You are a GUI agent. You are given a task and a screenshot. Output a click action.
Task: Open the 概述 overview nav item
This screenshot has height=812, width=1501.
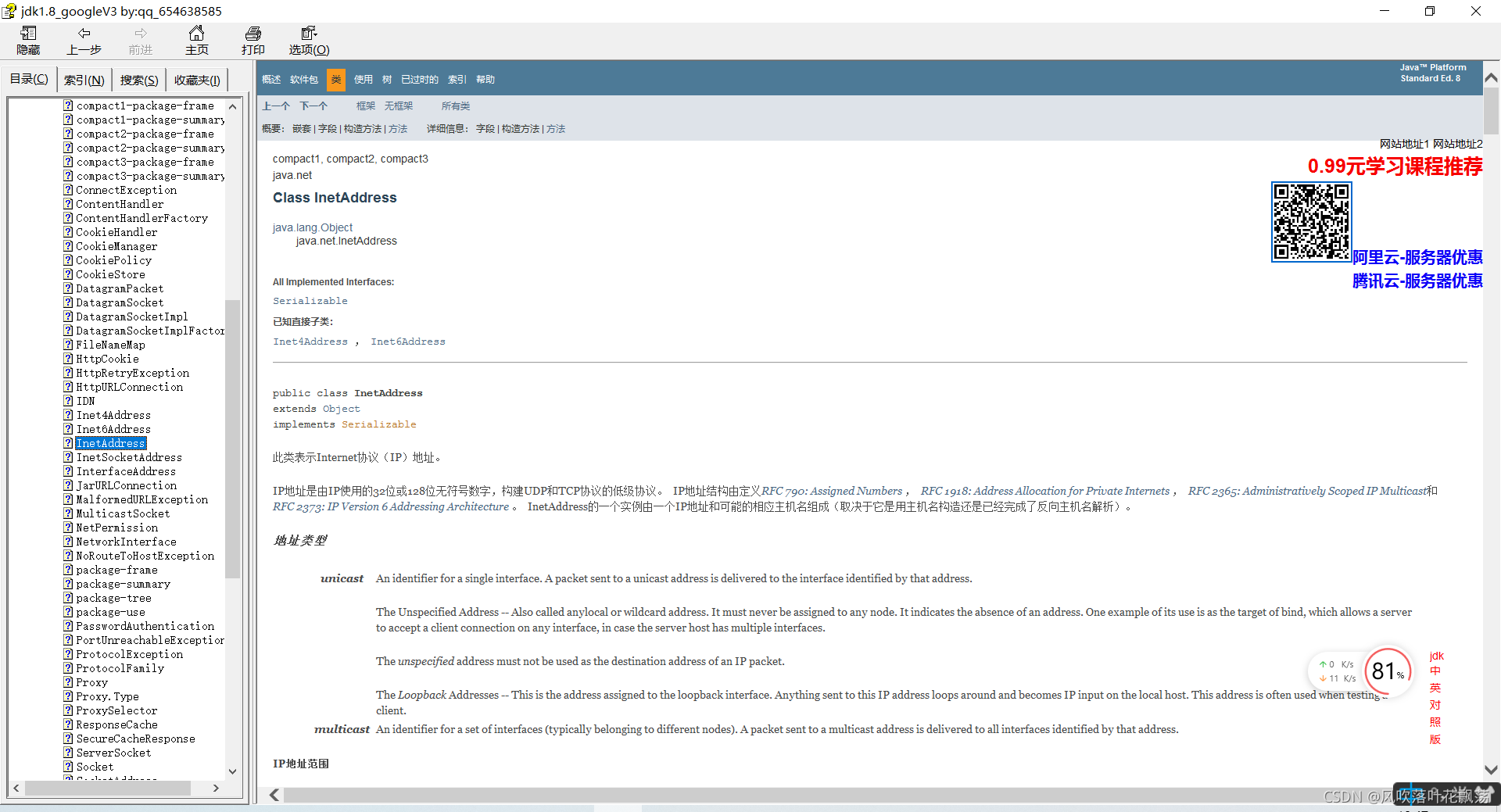coord(271,80)
